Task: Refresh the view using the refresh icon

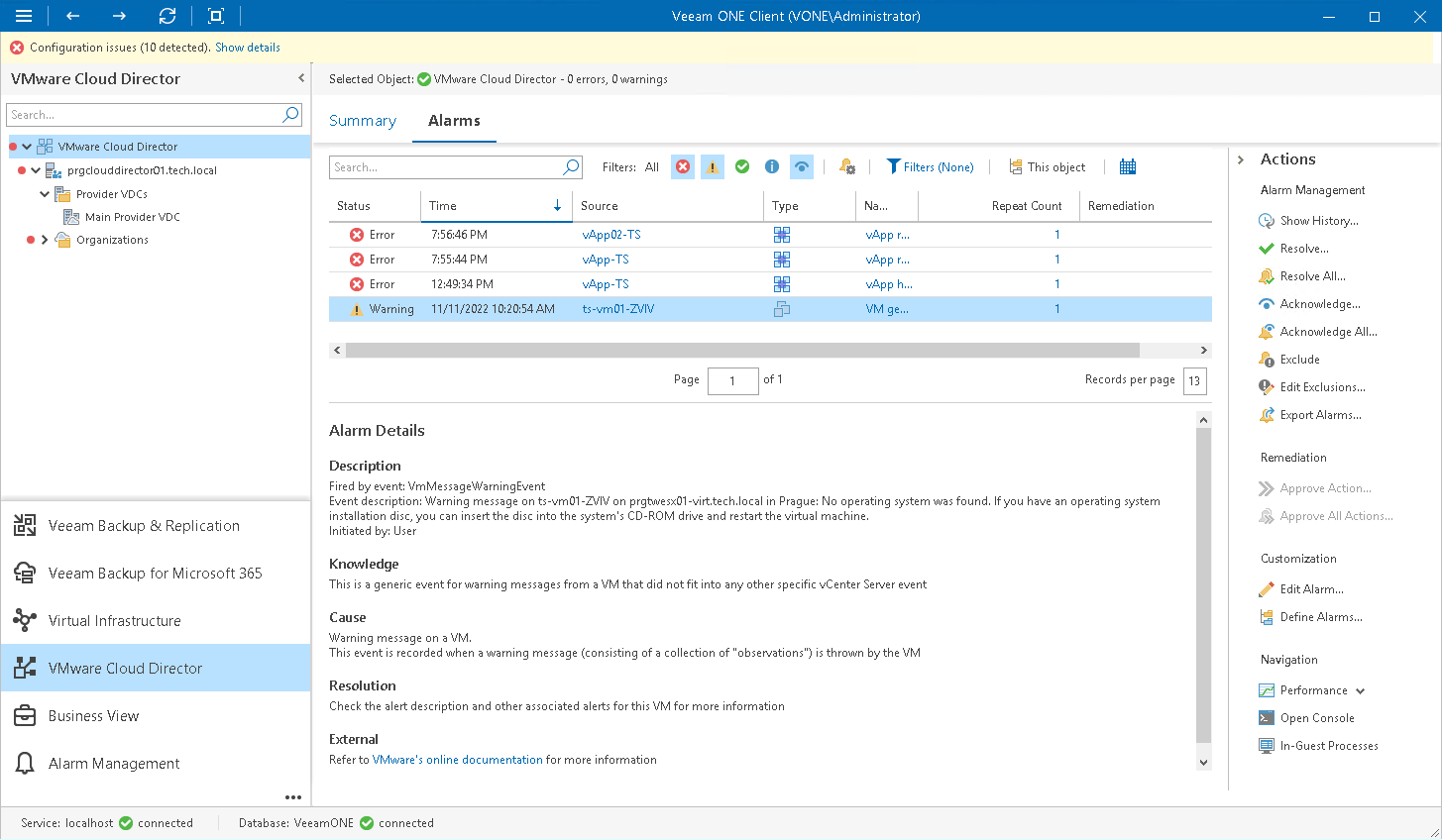Action: tap(167, 16)
